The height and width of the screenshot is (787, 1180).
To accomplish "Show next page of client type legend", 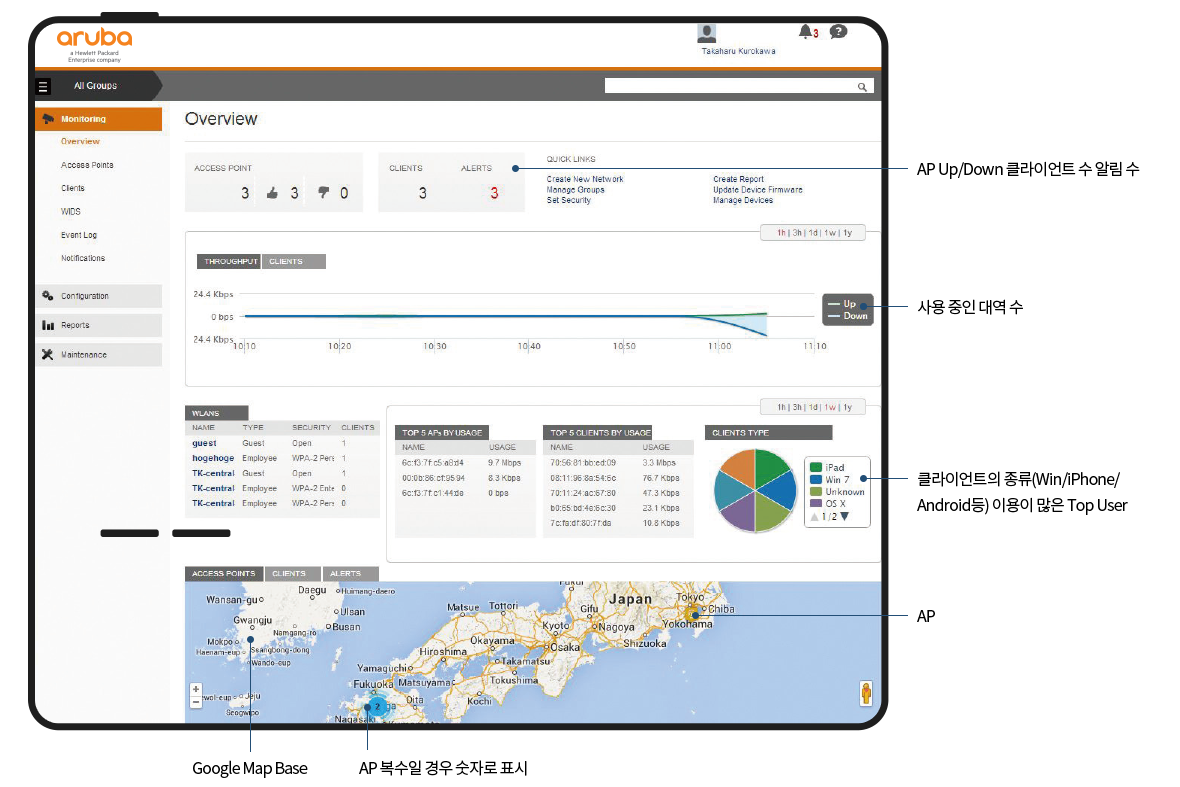I will point(844,517).
